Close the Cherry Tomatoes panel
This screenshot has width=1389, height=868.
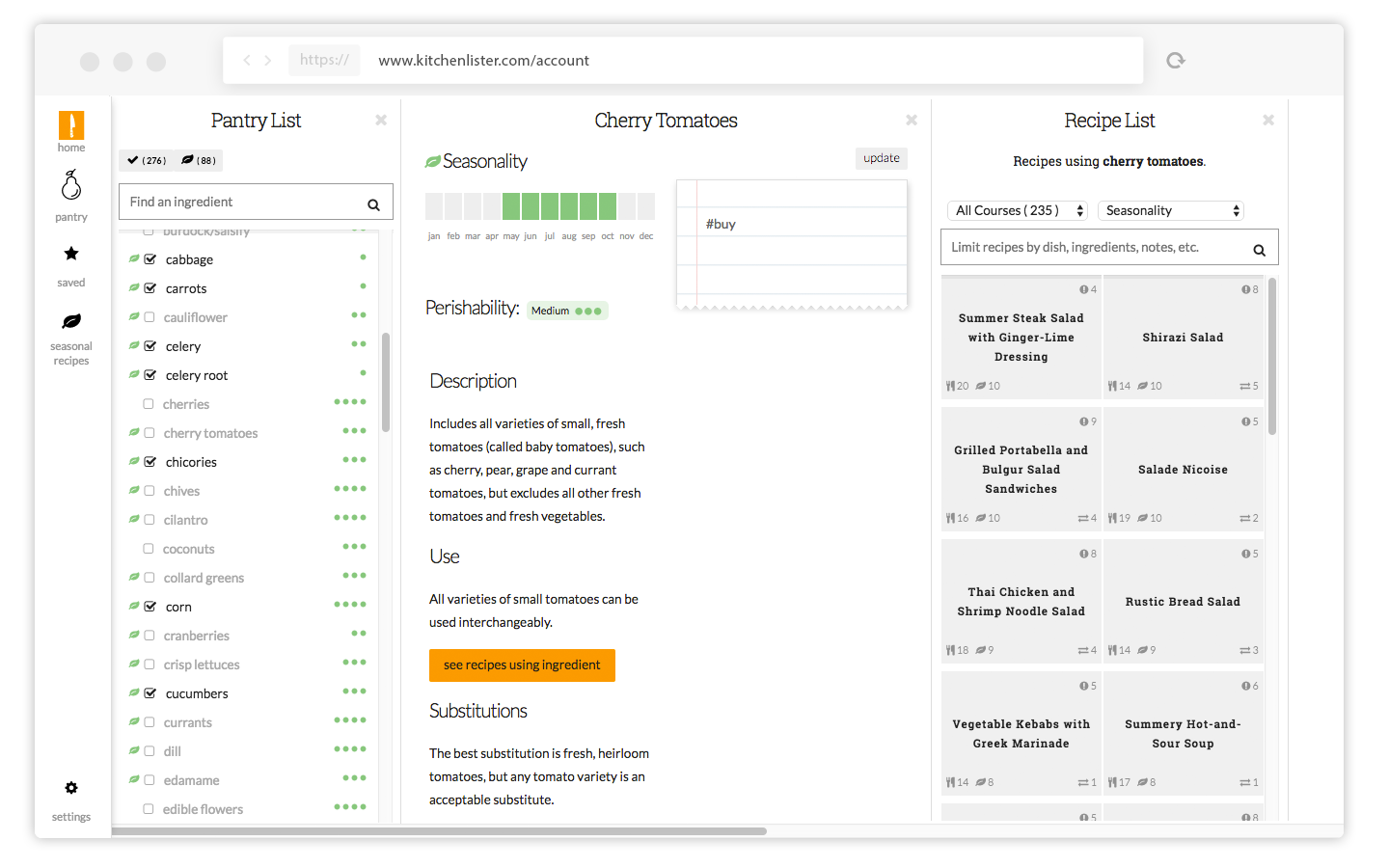click(912, 120)
